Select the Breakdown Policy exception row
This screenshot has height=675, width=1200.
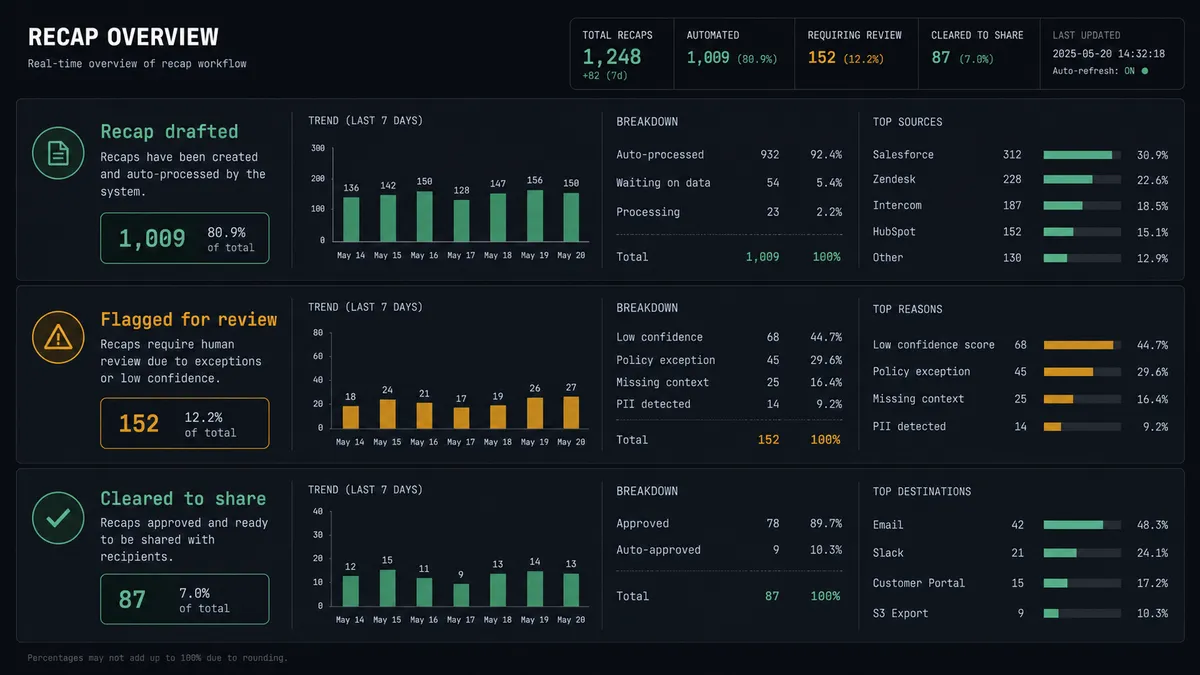click(729, 360)
